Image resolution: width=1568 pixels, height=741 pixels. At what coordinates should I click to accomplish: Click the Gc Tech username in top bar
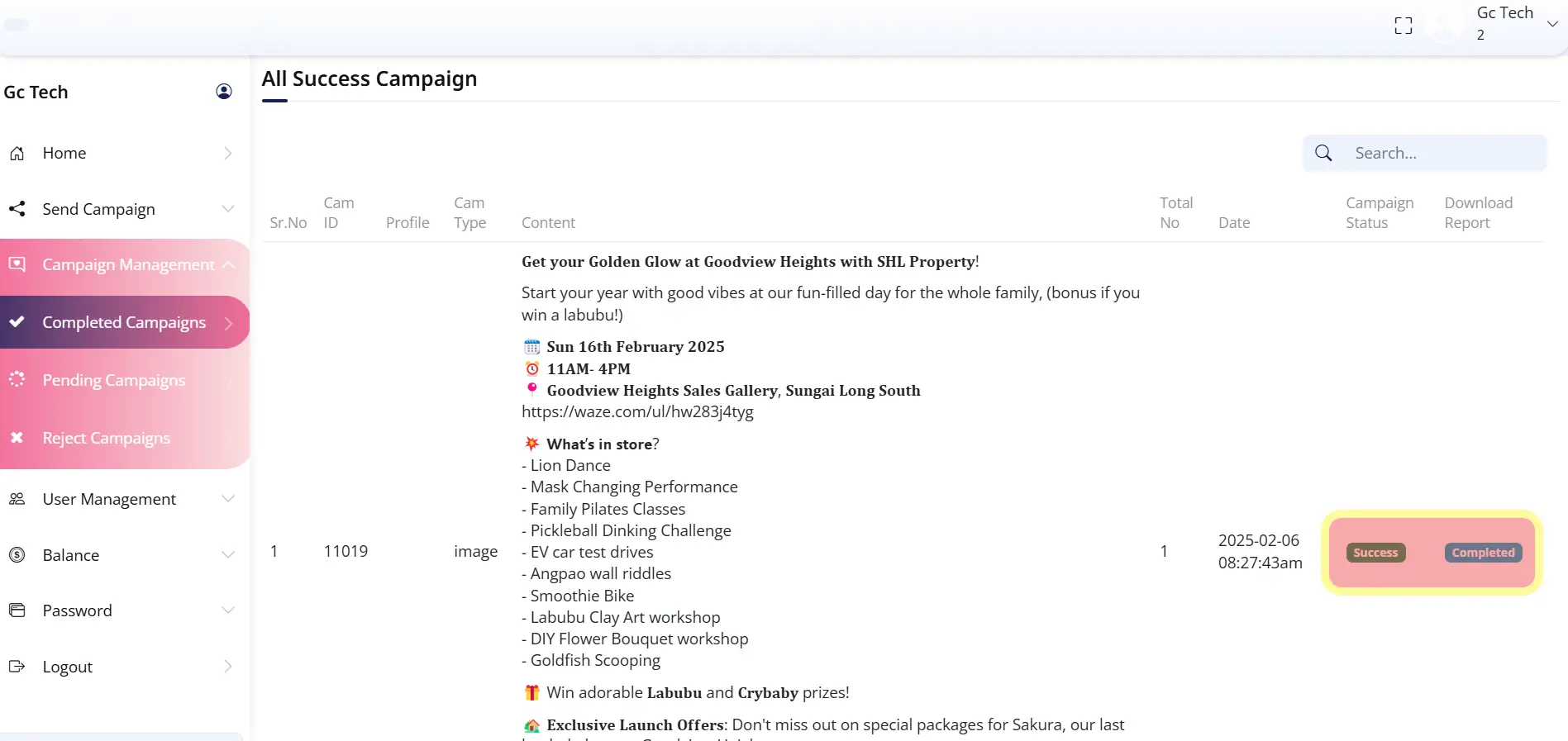(x=1504, y=12)
